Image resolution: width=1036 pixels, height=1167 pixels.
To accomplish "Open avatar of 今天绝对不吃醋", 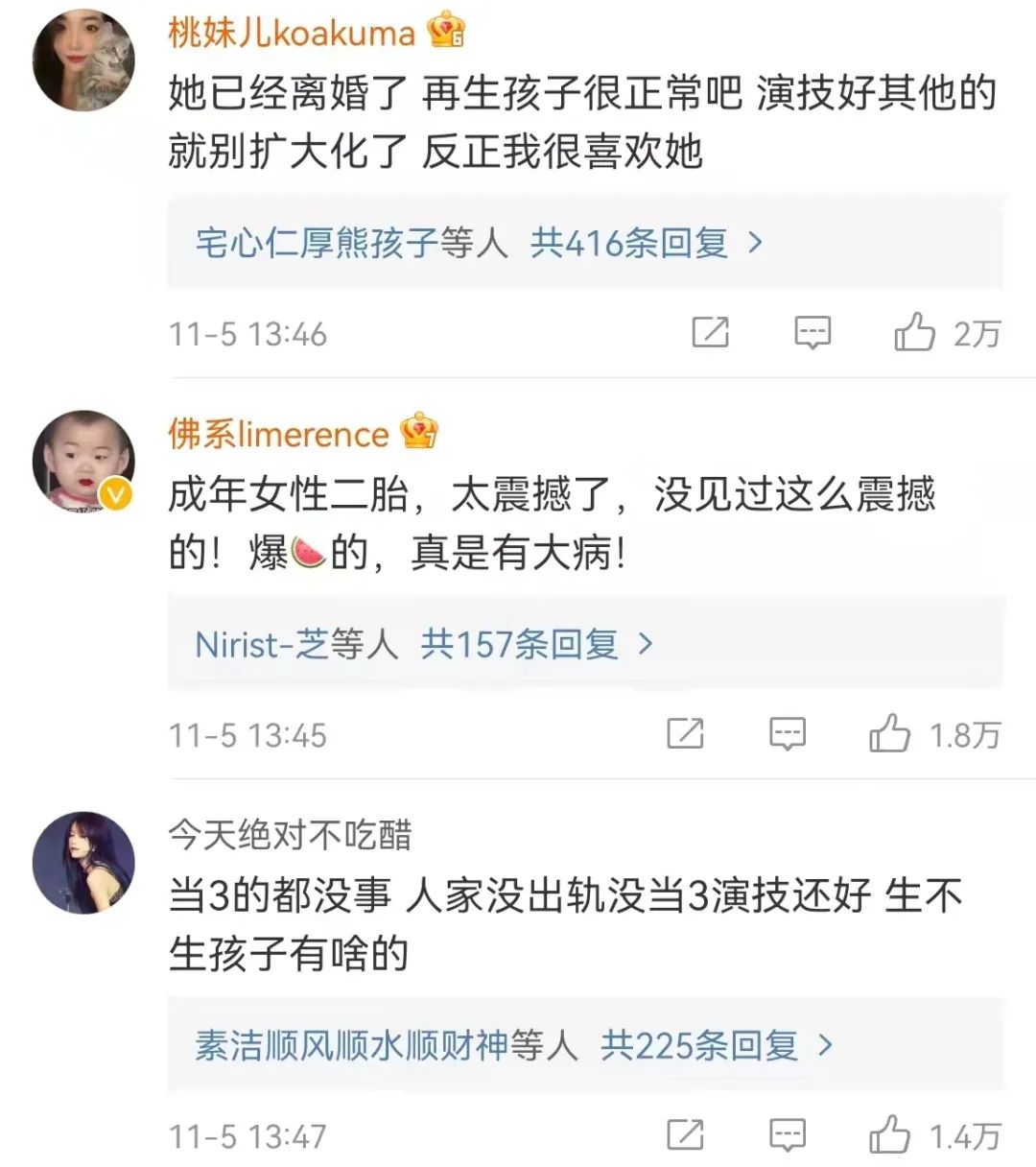I will click(x=83, y=862).
